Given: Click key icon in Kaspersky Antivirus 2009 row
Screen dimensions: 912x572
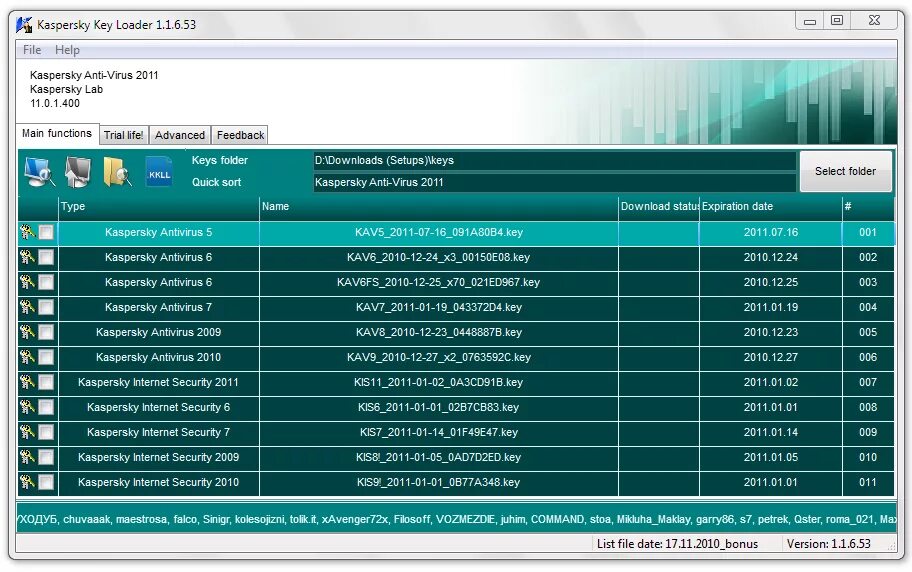Looking at the screenshot, I should (27, 332).
